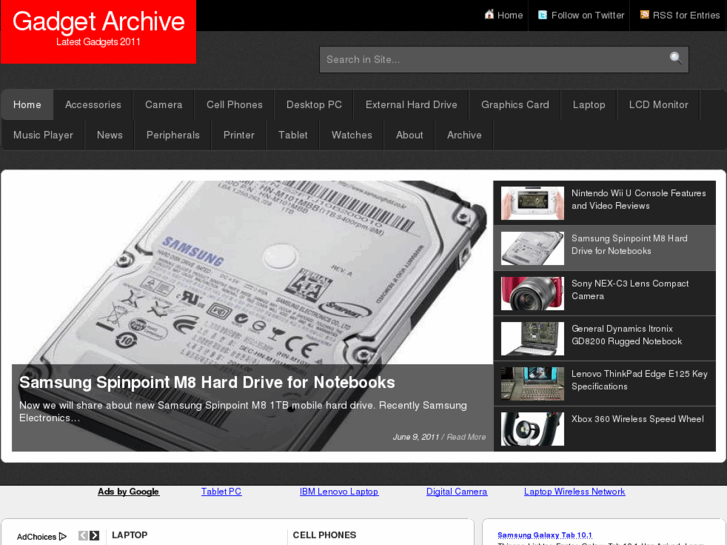Open the General Dynamics Itronix notebook thumbnail
The image size is (727, 545).
(x=532, y=339)
